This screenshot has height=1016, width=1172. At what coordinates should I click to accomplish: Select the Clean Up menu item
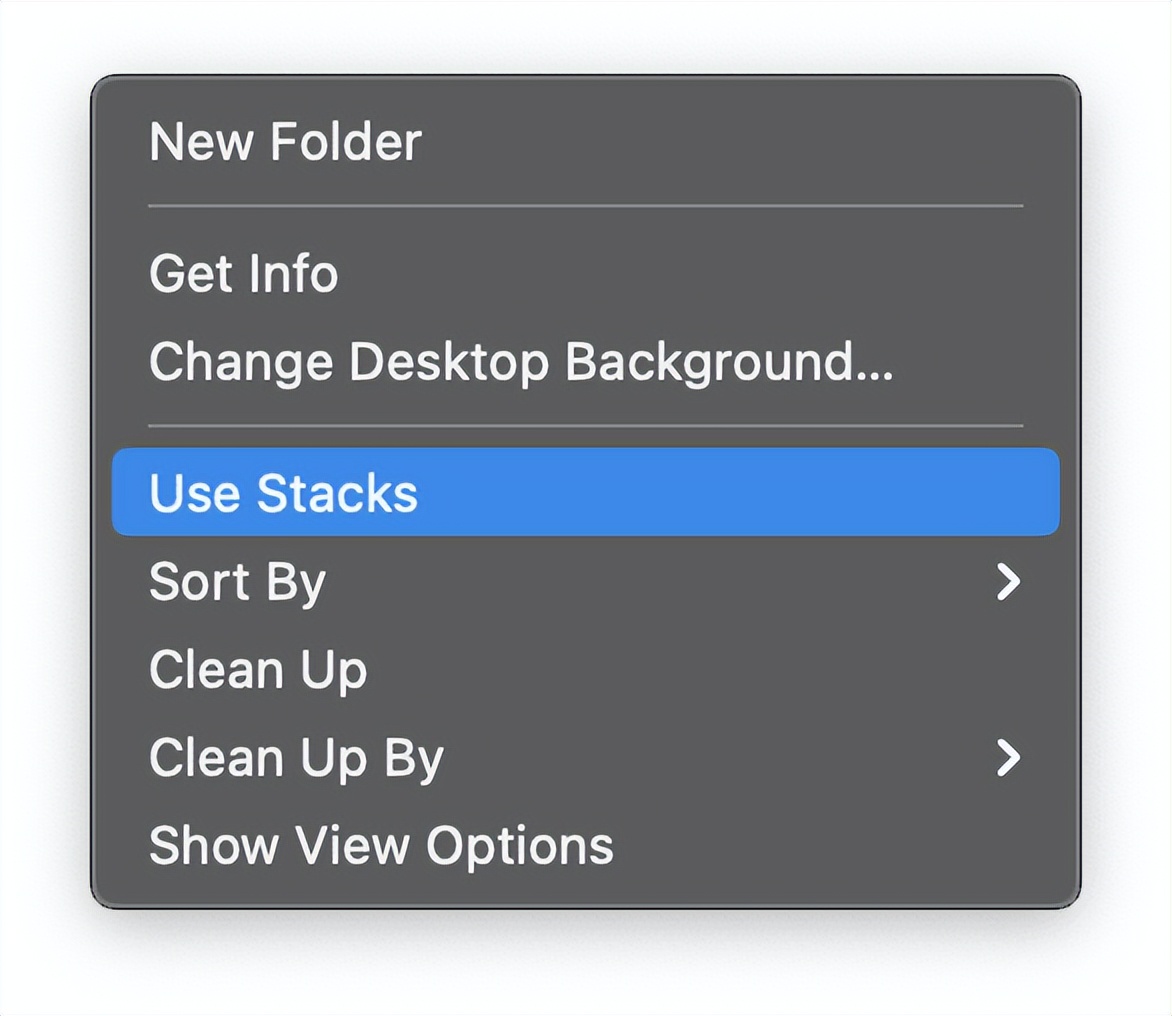(x=258, y=670)
